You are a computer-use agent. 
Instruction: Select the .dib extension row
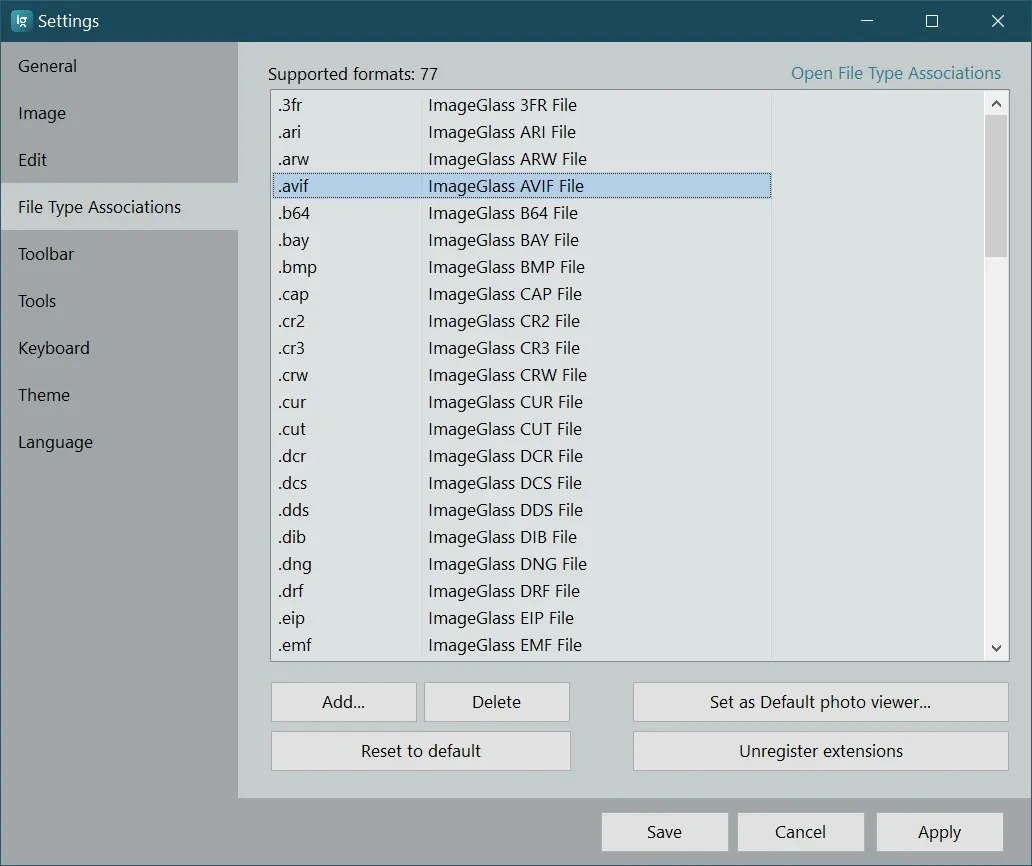[521, 537]
